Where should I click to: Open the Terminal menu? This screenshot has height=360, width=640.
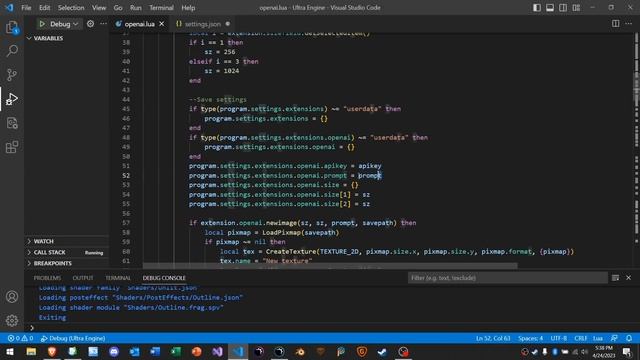click(161, 8)
